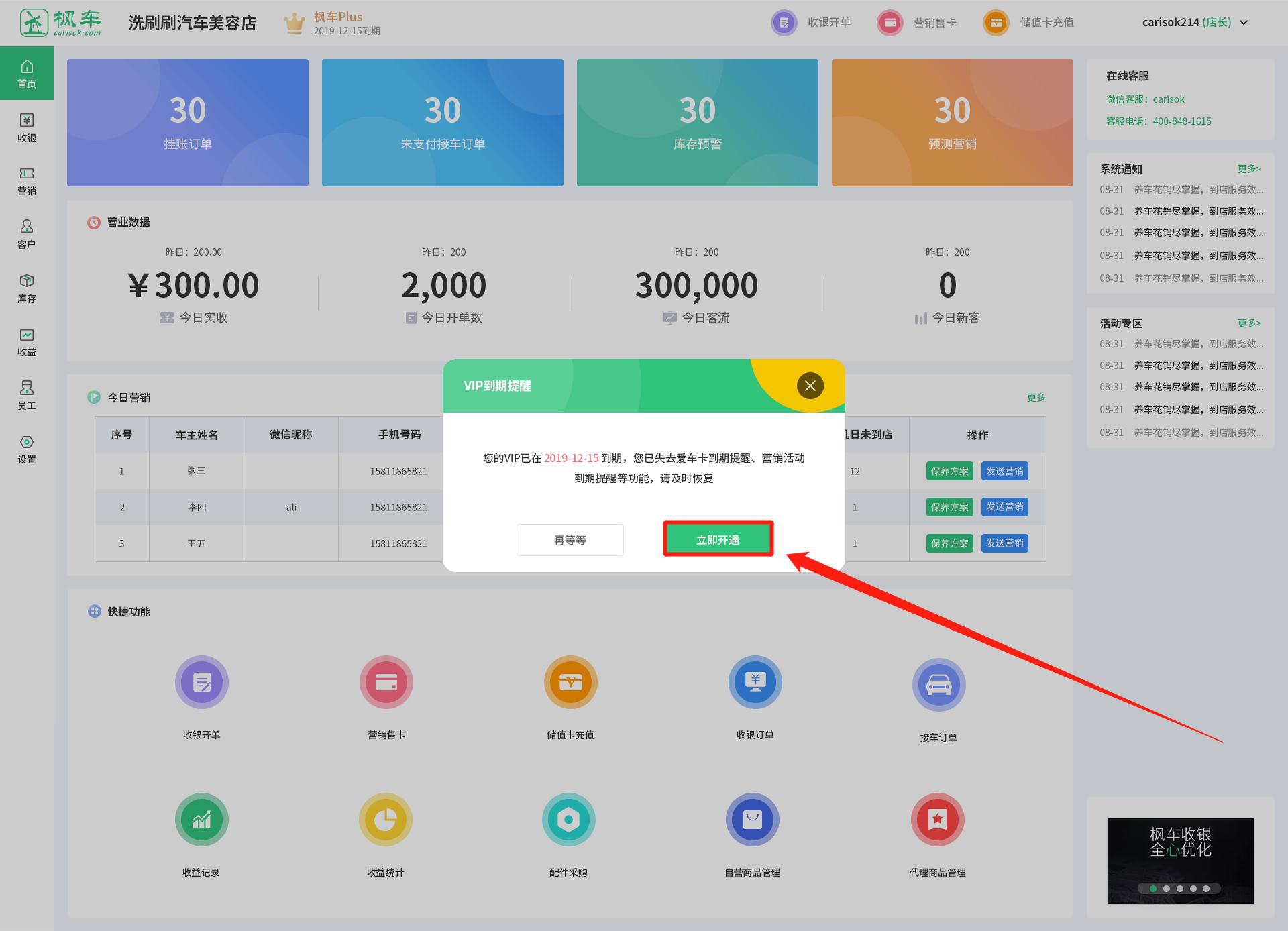Screen dimensions: 1288x931
Task: Click 保养方案 button for 王五 row
Action: tap(949, 543)
